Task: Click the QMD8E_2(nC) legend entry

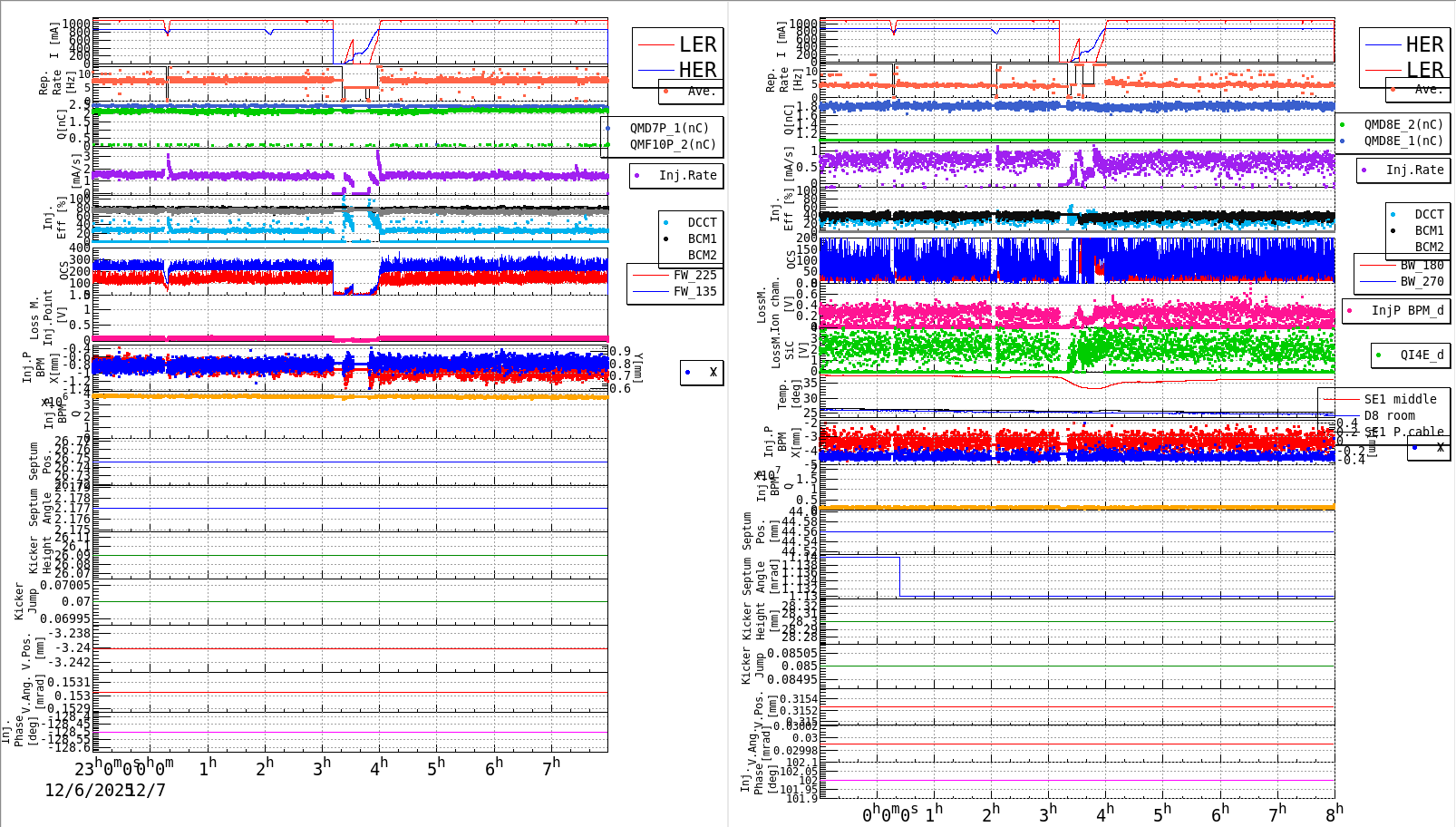Action: 1403,124
